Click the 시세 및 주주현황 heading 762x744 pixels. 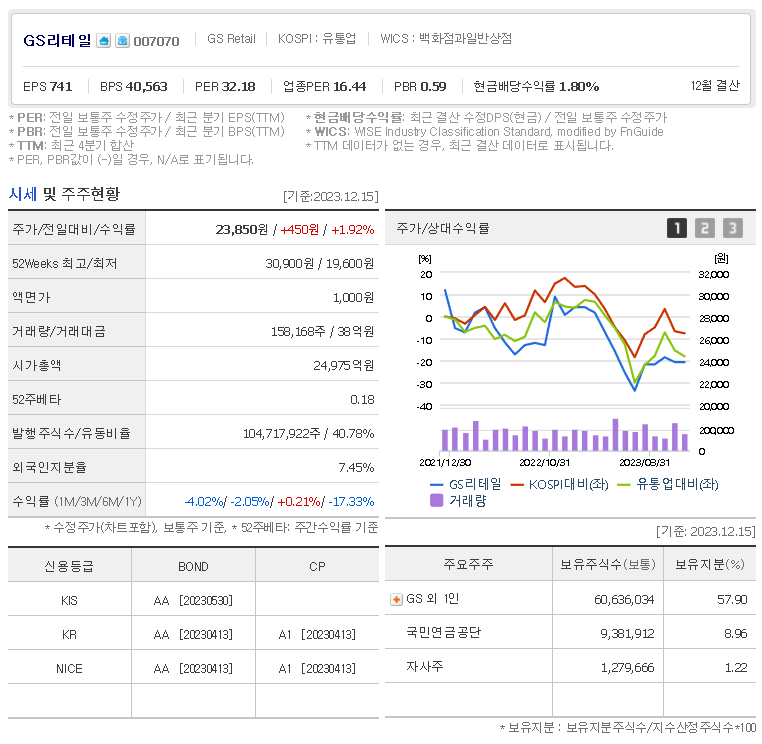coord(64,194)
